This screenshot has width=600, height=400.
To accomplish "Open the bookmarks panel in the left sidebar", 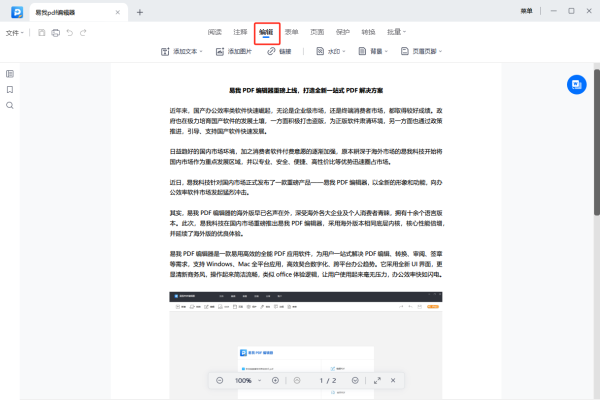I will (x=10, y=90).
